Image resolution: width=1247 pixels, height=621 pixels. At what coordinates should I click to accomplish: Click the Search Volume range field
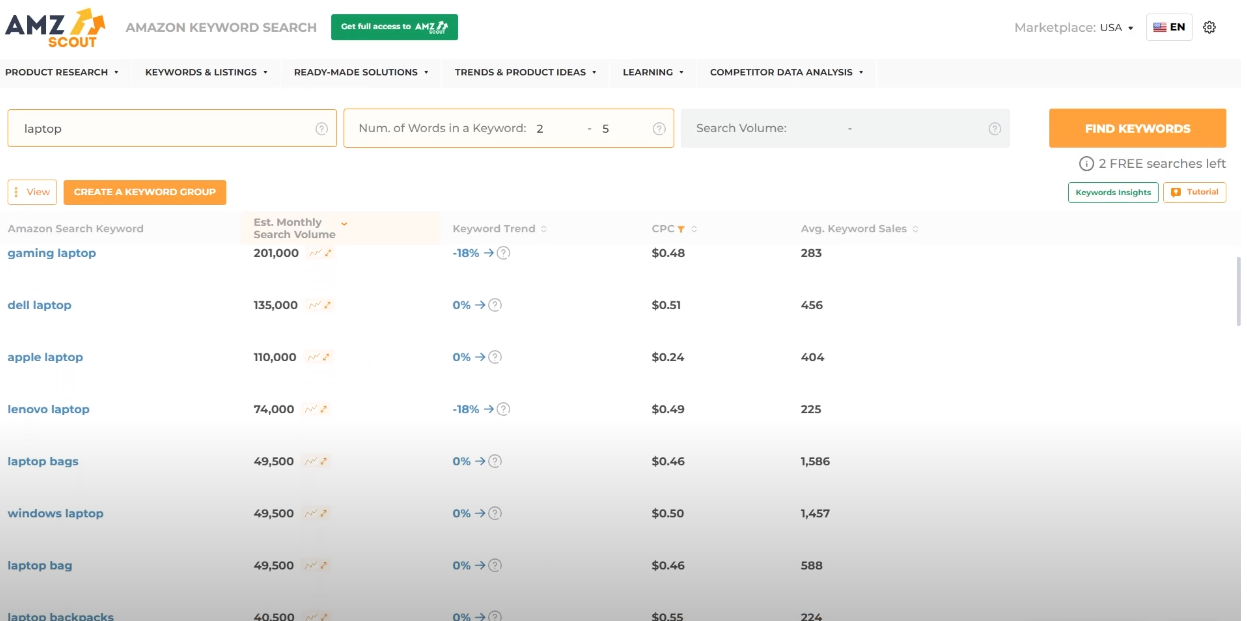[845, 129]
